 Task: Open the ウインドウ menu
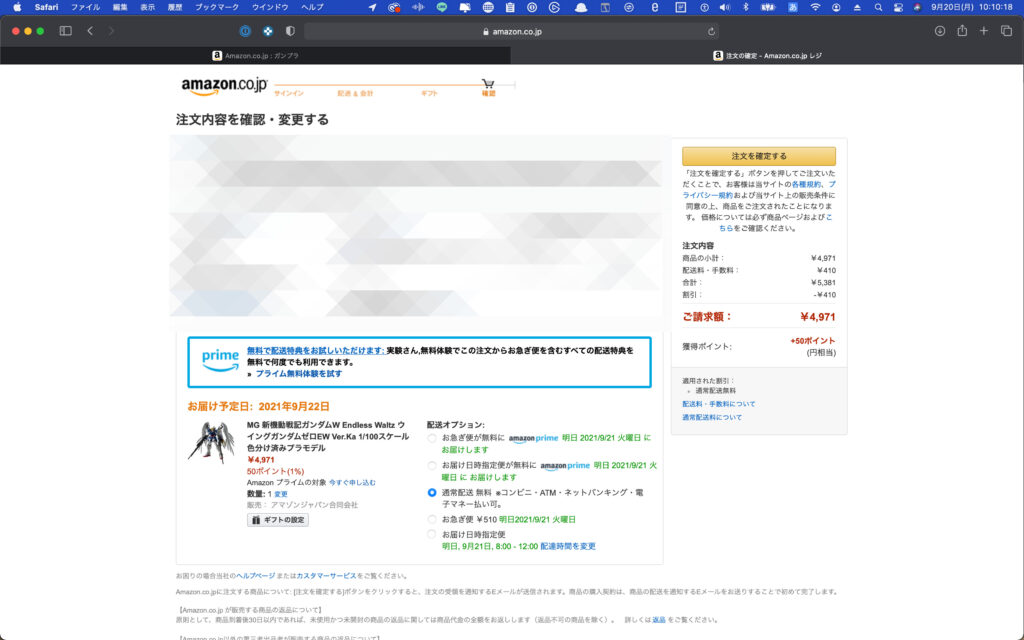[x=270, y=7]
